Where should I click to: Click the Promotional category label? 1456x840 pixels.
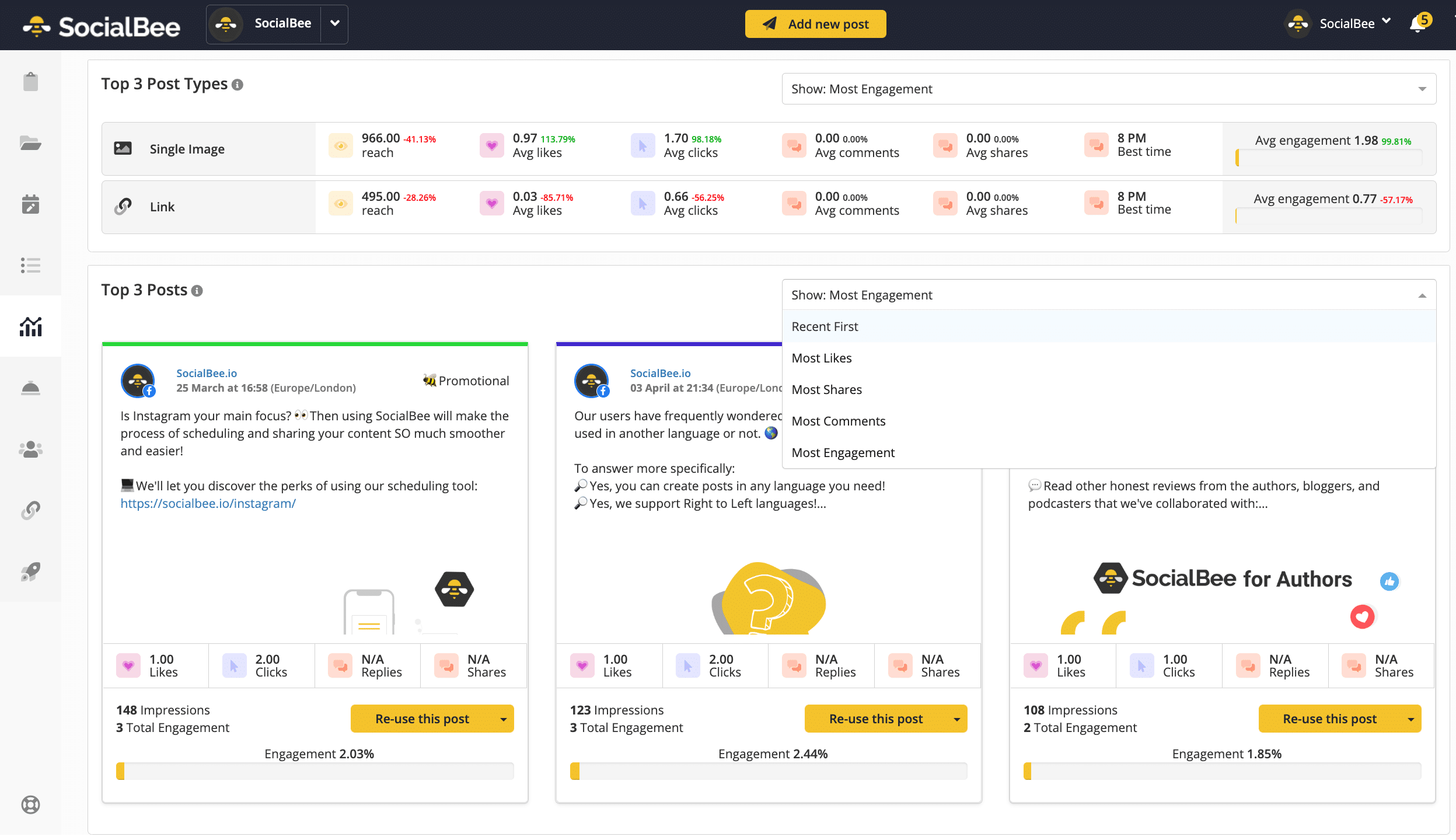(x=466, y=381)
